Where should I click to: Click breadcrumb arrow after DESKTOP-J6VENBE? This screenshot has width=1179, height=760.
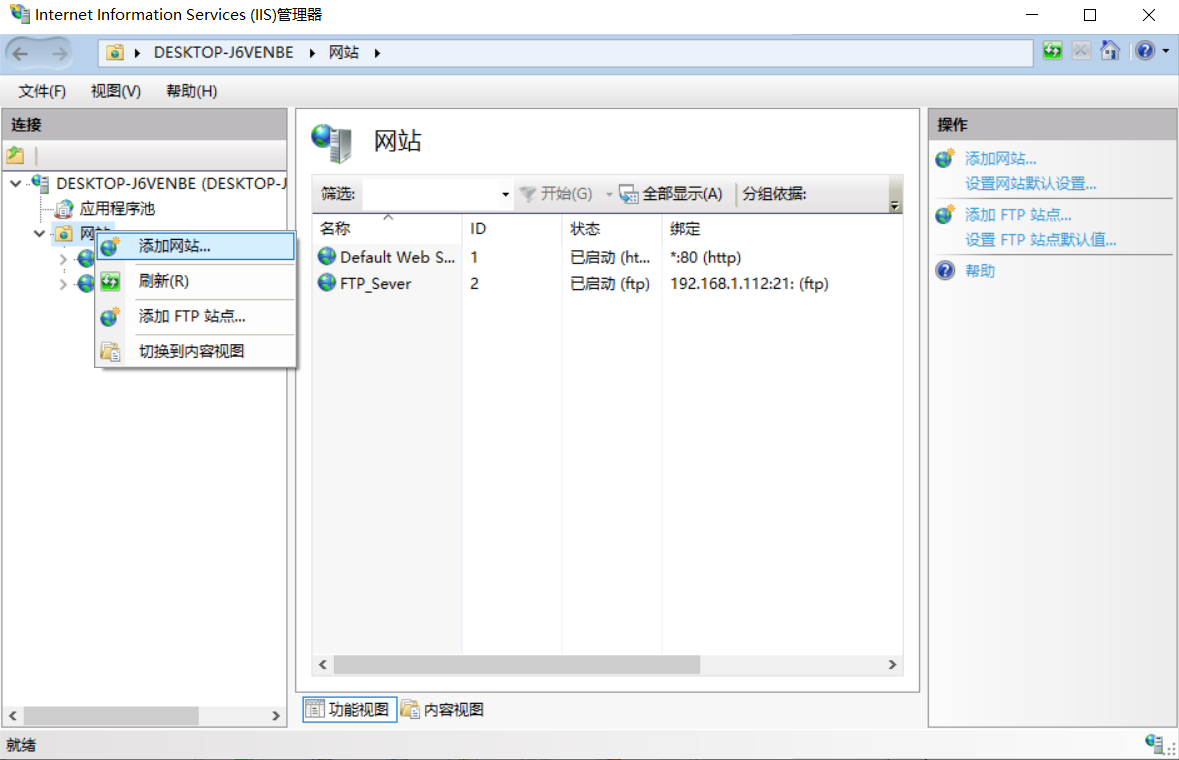pos(312,53)
